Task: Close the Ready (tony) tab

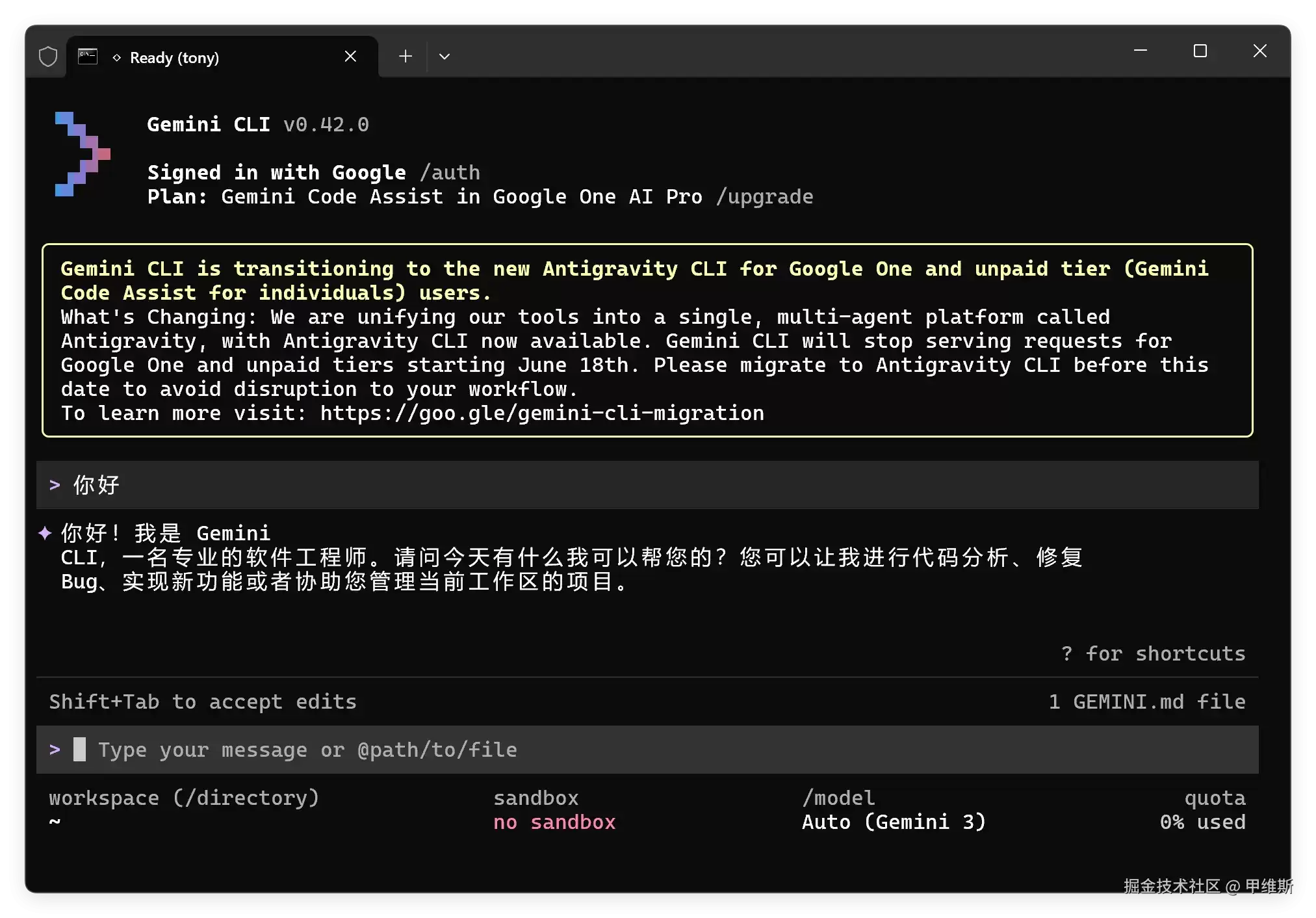Action: (x=350, y=57)
